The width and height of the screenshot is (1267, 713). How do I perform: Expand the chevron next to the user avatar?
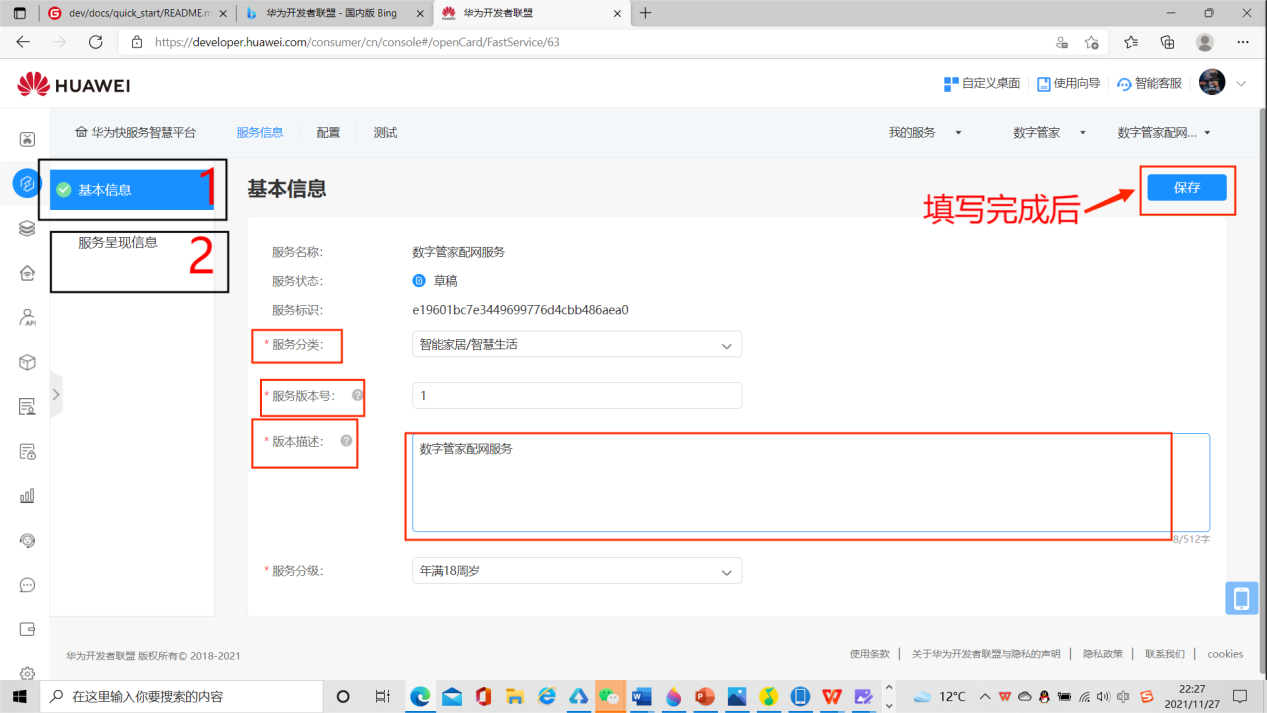[x=1241, y=84]
